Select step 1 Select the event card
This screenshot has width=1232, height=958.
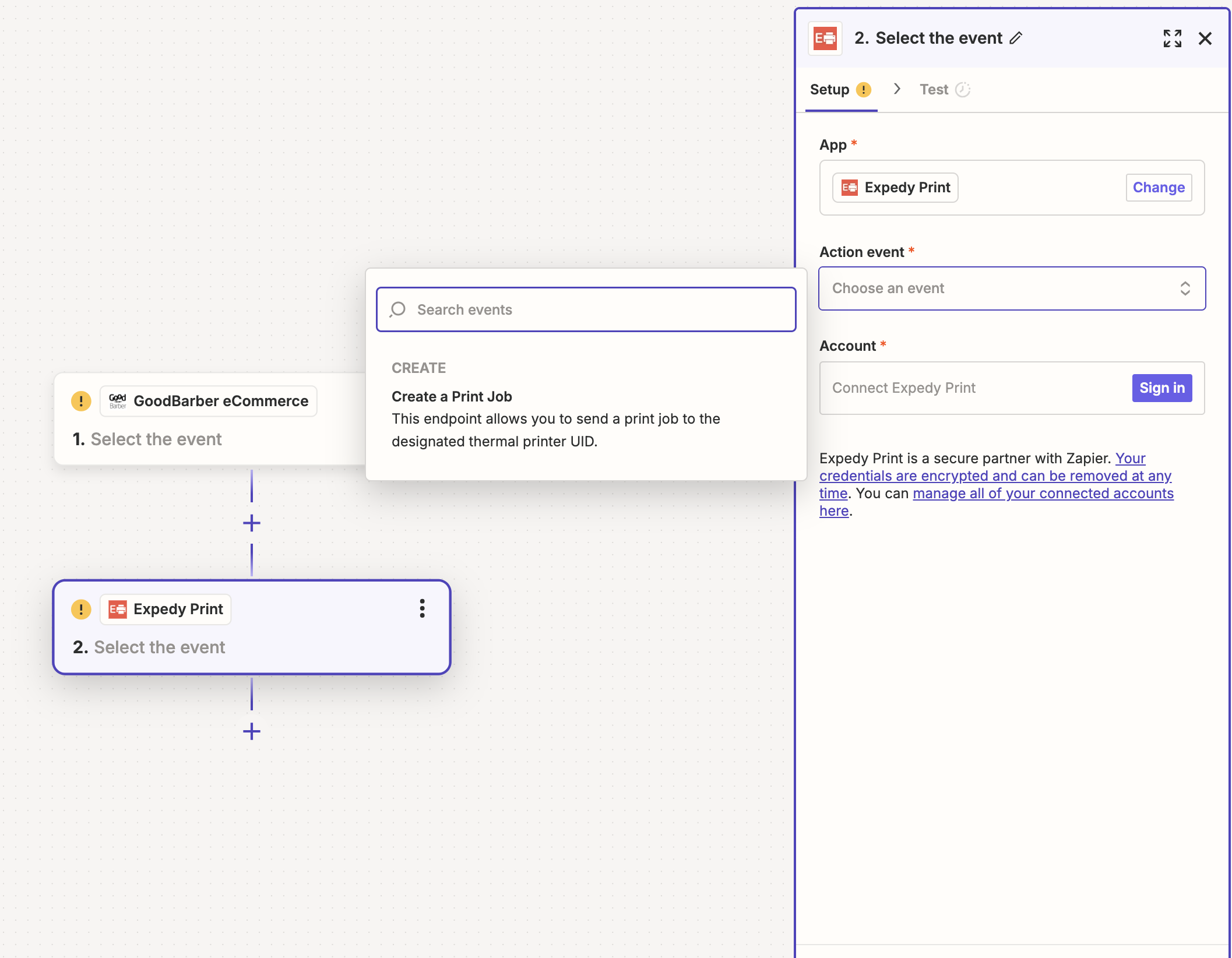click(x=210, y=419)
